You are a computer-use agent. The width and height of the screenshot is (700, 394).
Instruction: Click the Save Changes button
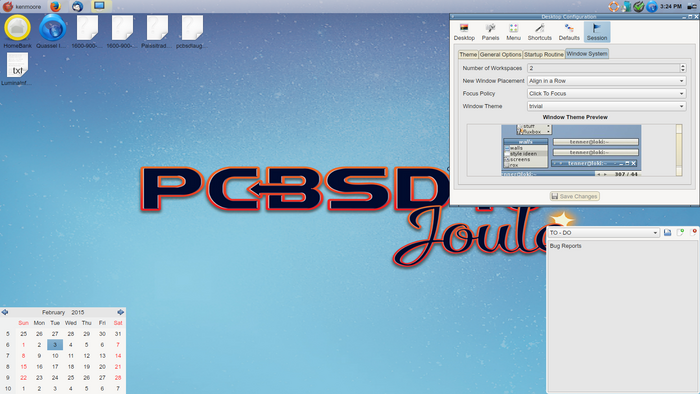[574, 196]
